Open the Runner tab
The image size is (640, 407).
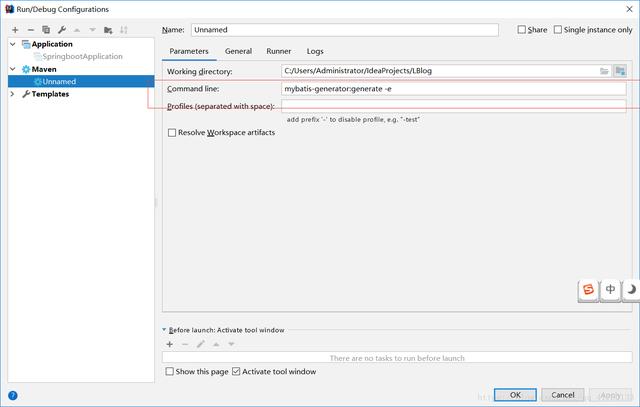(x=279, y=51)
